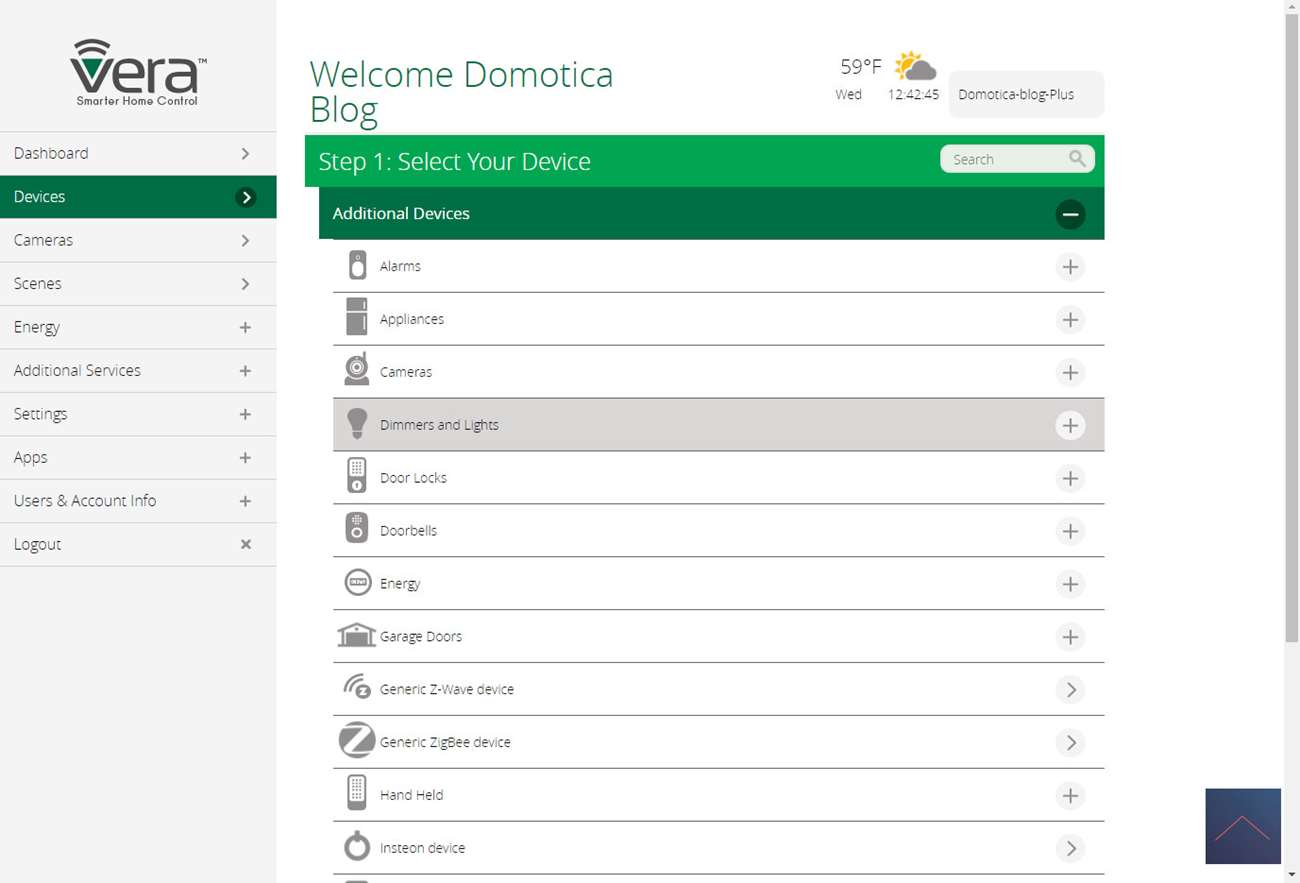The width and height of the screenshot is (1300, 883).
Task: Click Logout in the sidebar
Action: (138, 544)
